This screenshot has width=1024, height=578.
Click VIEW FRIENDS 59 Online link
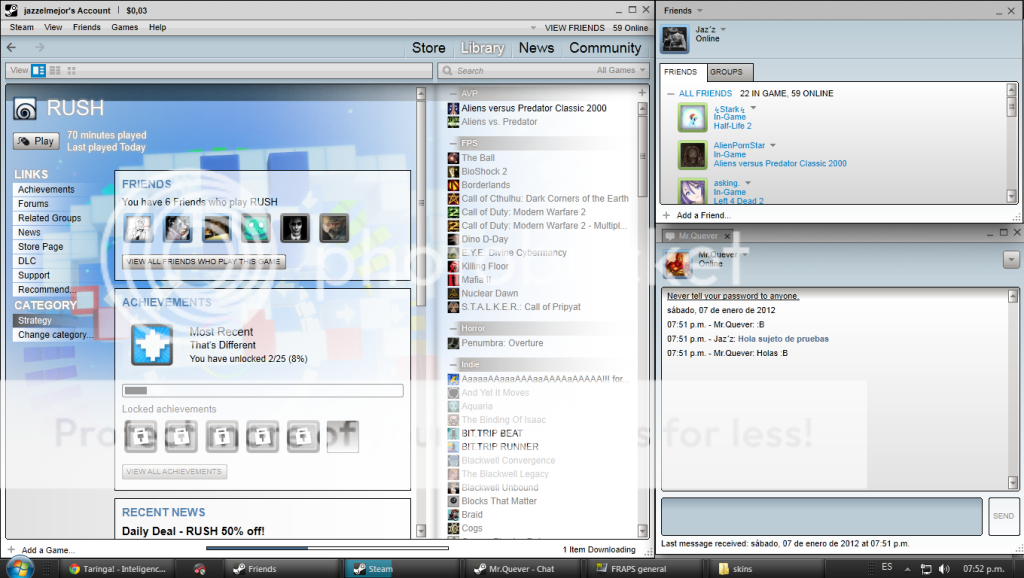[x=596, y=28]
